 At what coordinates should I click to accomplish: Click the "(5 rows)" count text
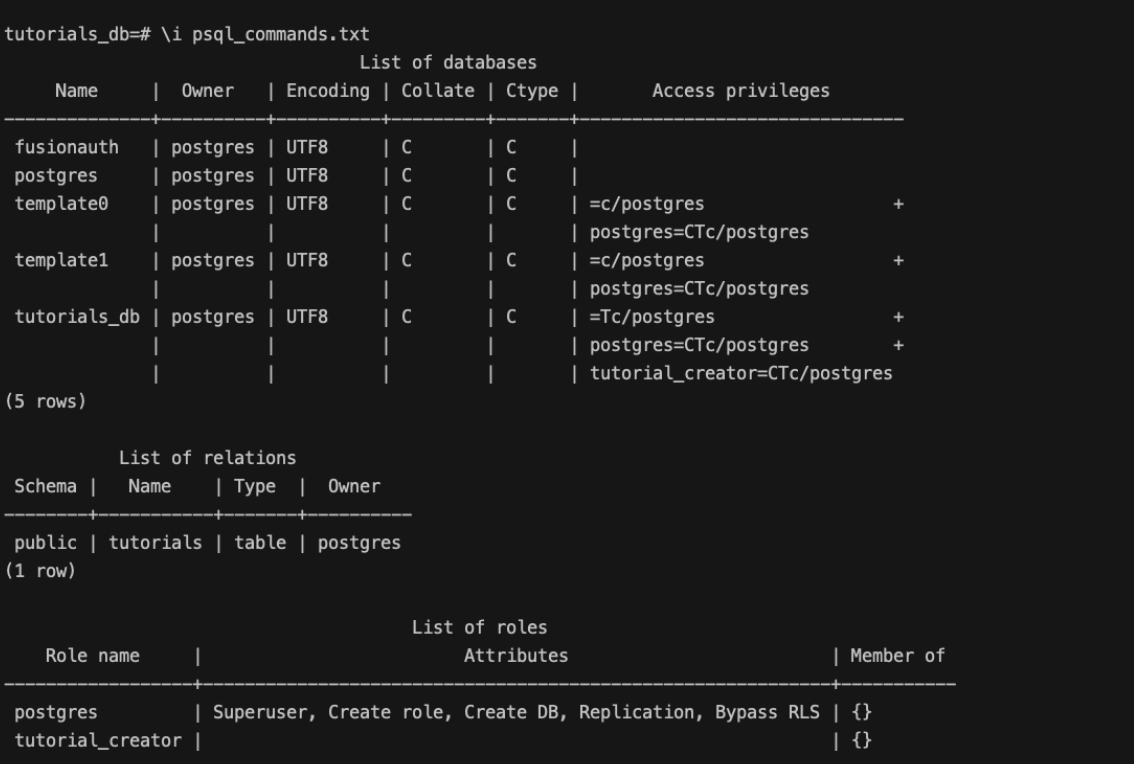[x=42, y=402]
